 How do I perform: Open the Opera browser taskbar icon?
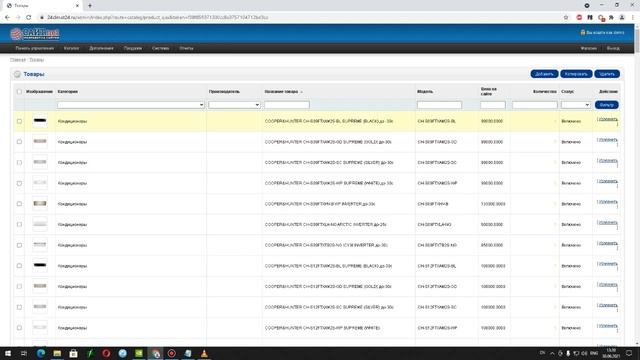pos(106,353)
